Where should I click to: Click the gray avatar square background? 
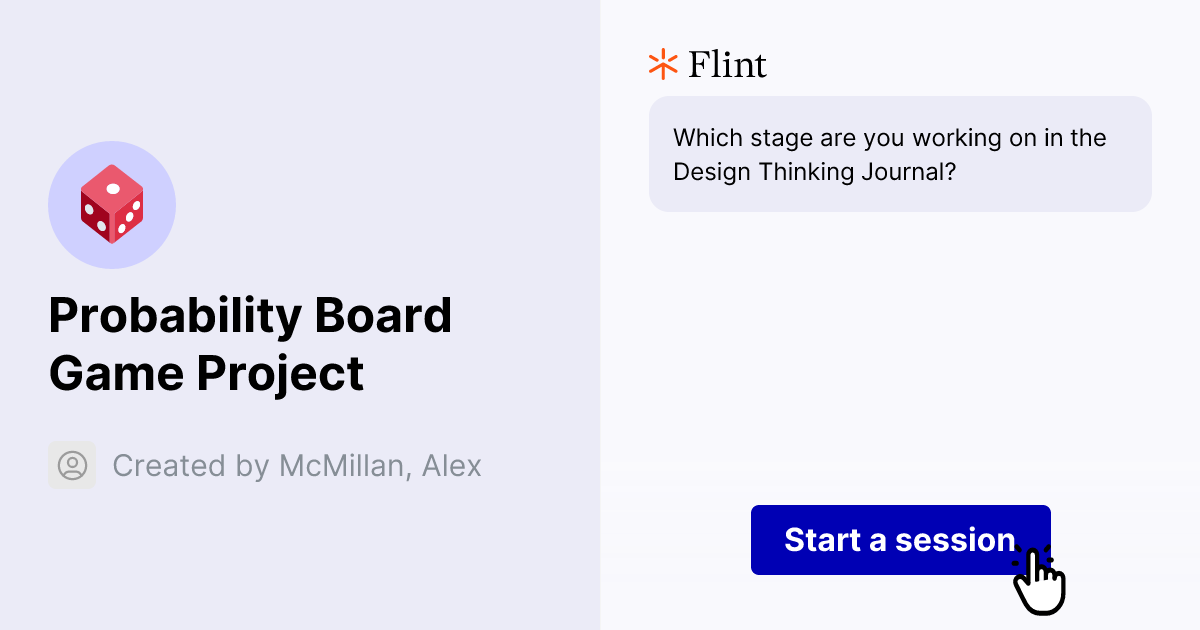point(72,465)
